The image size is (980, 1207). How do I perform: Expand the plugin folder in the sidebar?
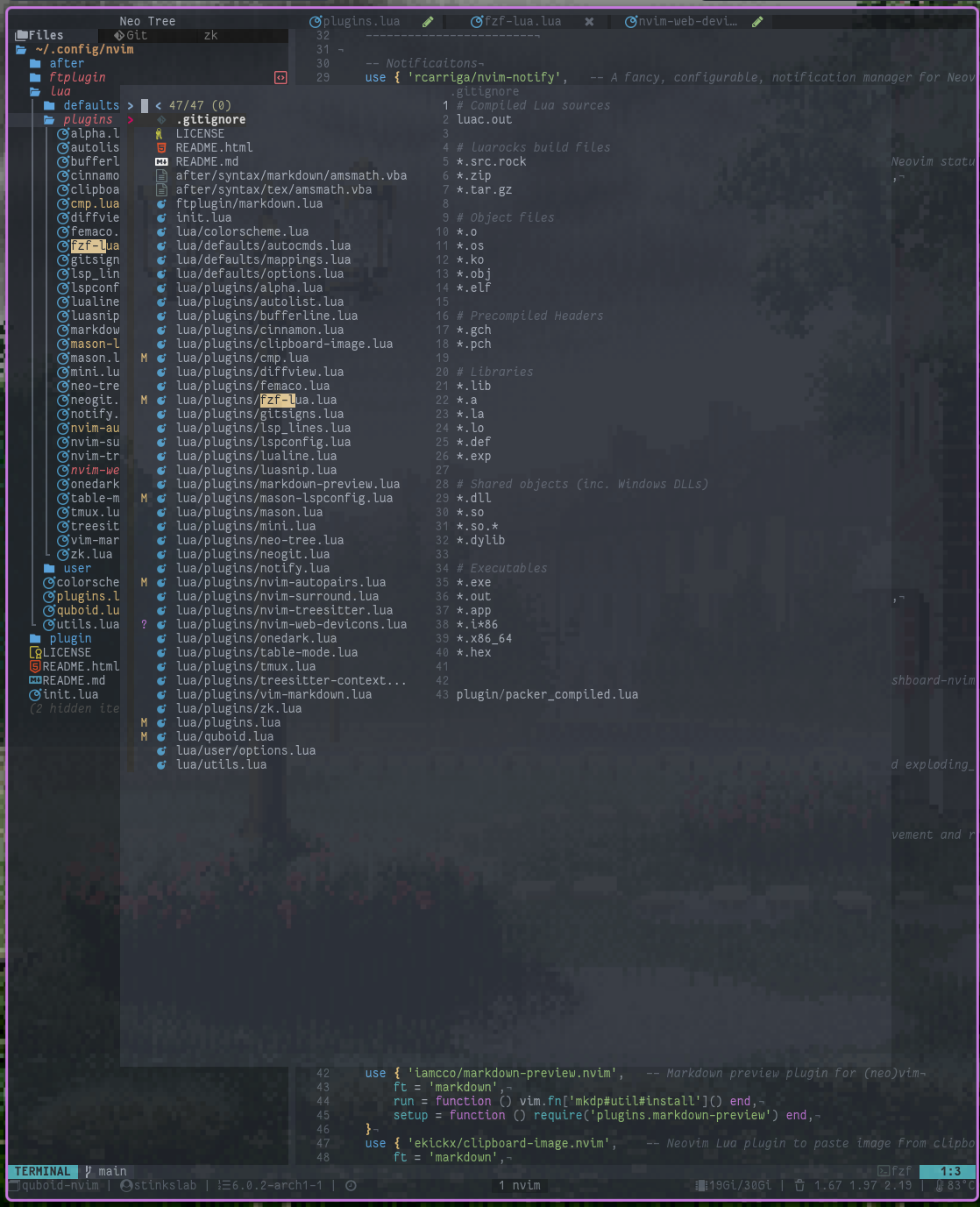click(x=71, y=638)
